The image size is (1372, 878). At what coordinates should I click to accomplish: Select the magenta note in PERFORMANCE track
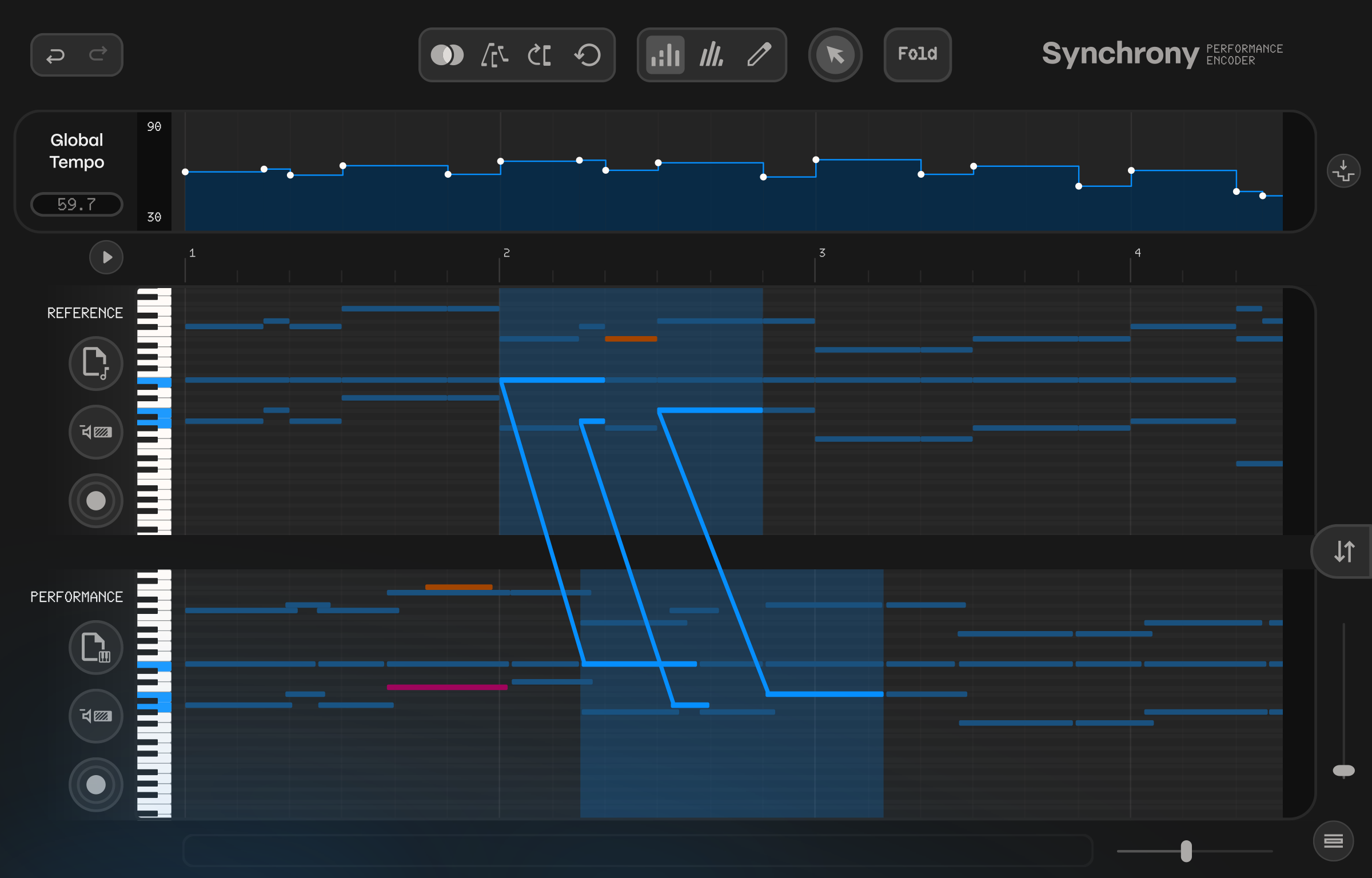[447, 687]
